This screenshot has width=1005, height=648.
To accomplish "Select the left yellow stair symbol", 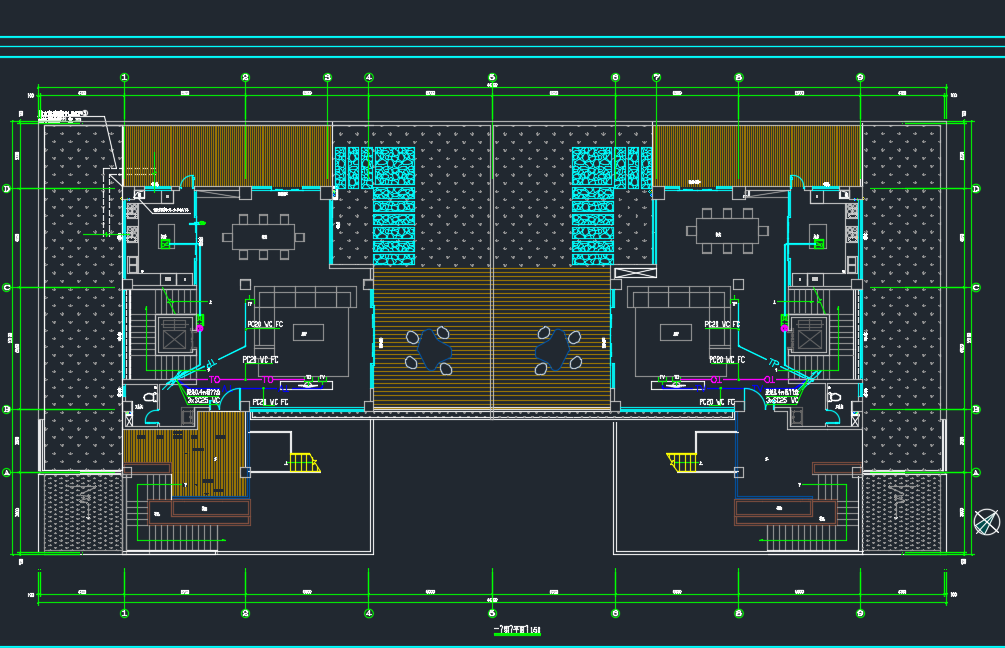I will (x=304, y=463).
